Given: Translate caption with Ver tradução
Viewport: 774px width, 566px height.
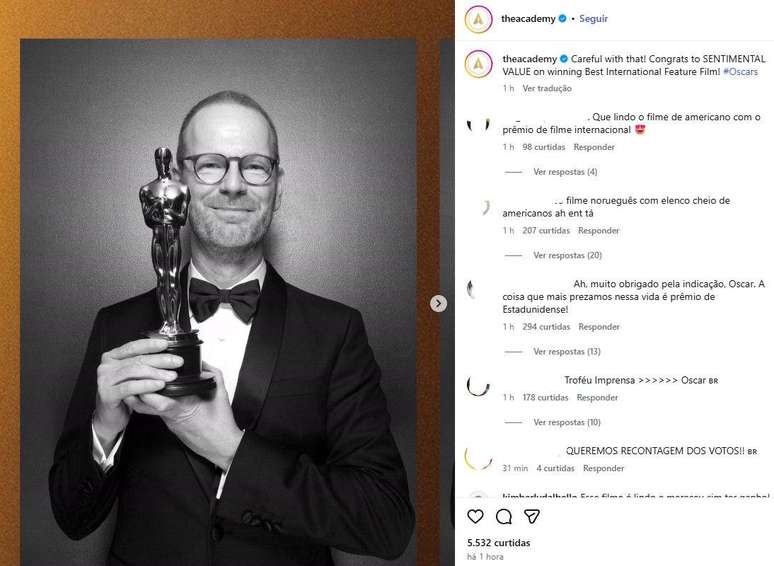Looking at the screenshot, I should tap(547, 88).
